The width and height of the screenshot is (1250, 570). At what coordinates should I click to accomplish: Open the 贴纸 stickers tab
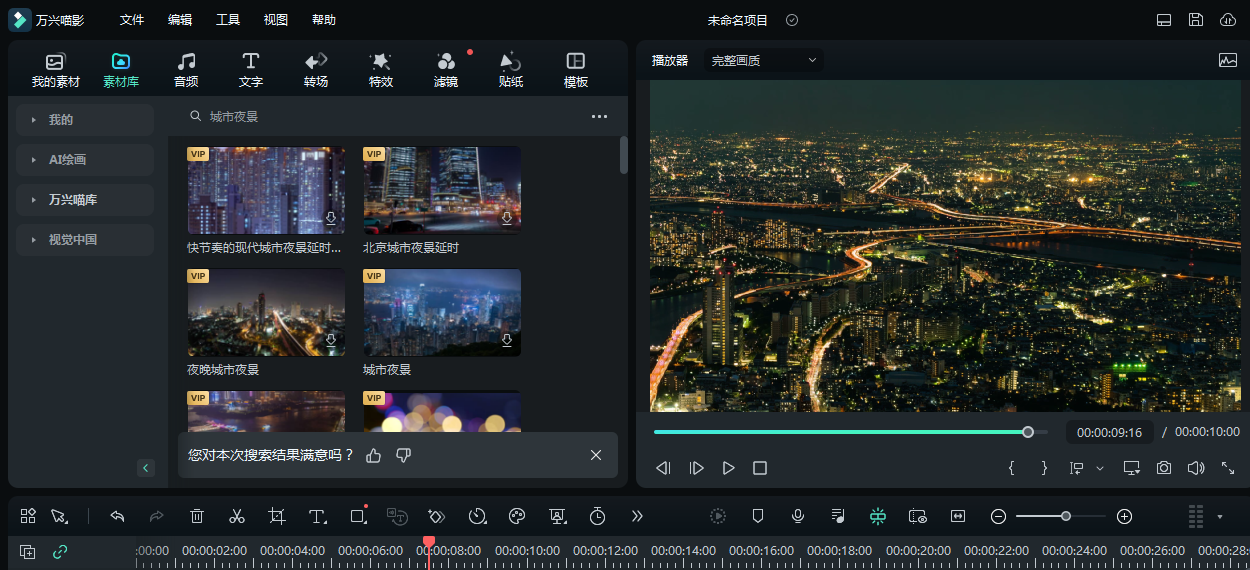coord(511,70)
